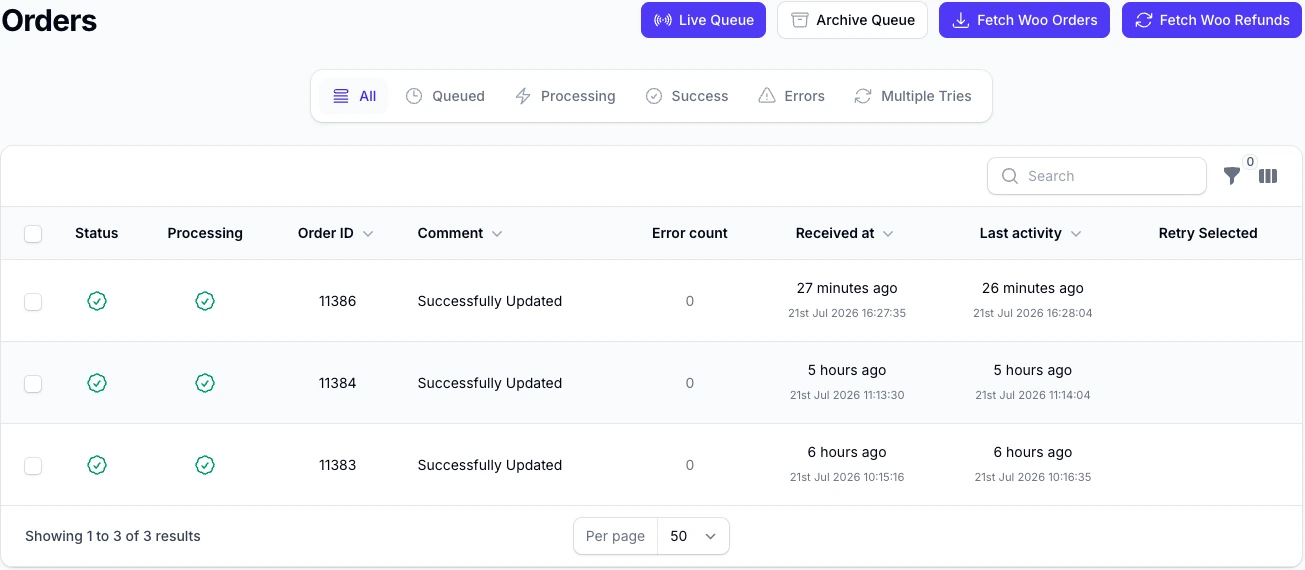Click status check icon for order 11384
This screenshot has width=1305, height=570.
(x=97, y=383)
